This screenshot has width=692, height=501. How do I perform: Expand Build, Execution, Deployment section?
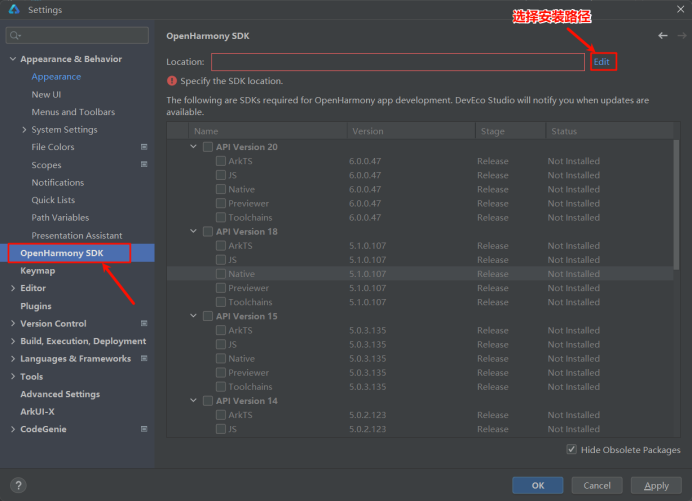[13, 341]
